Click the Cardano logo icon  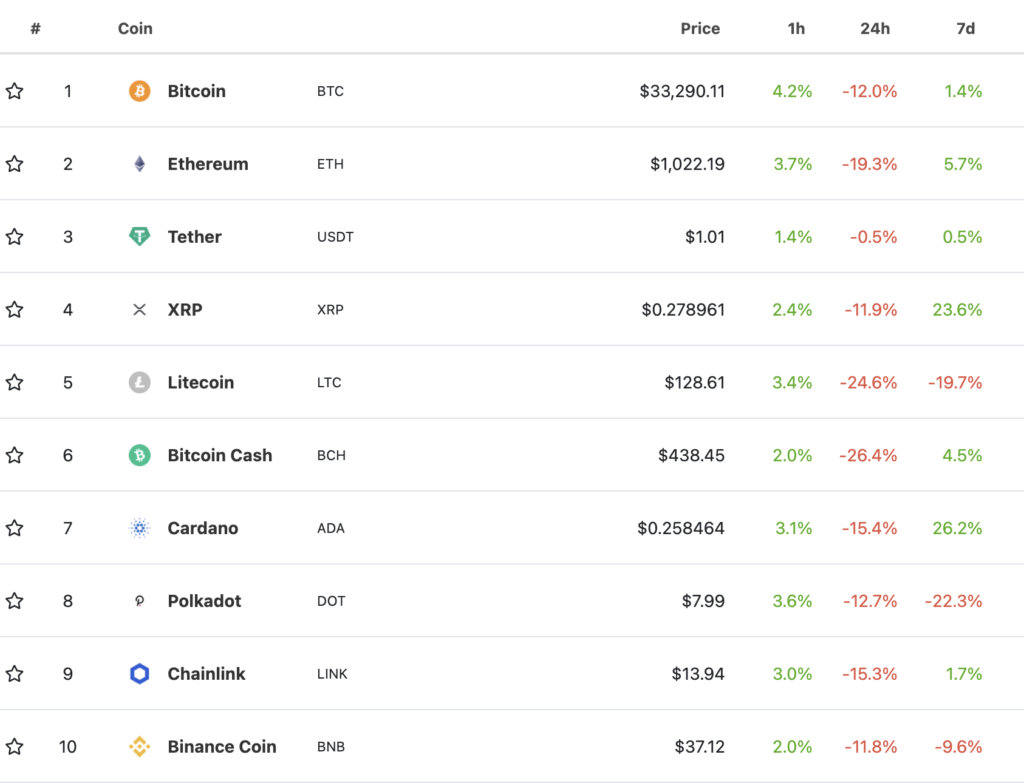(139, 528)
